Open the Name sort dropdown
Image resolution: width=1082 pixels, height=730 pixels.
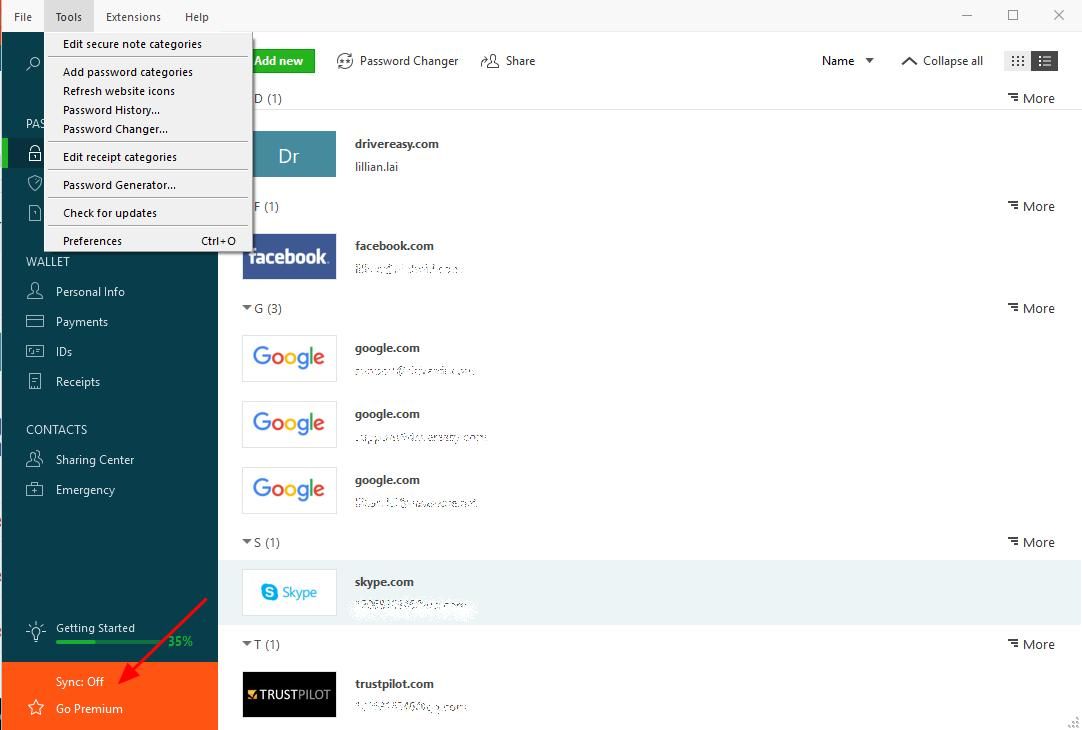(x=847, y=61)
